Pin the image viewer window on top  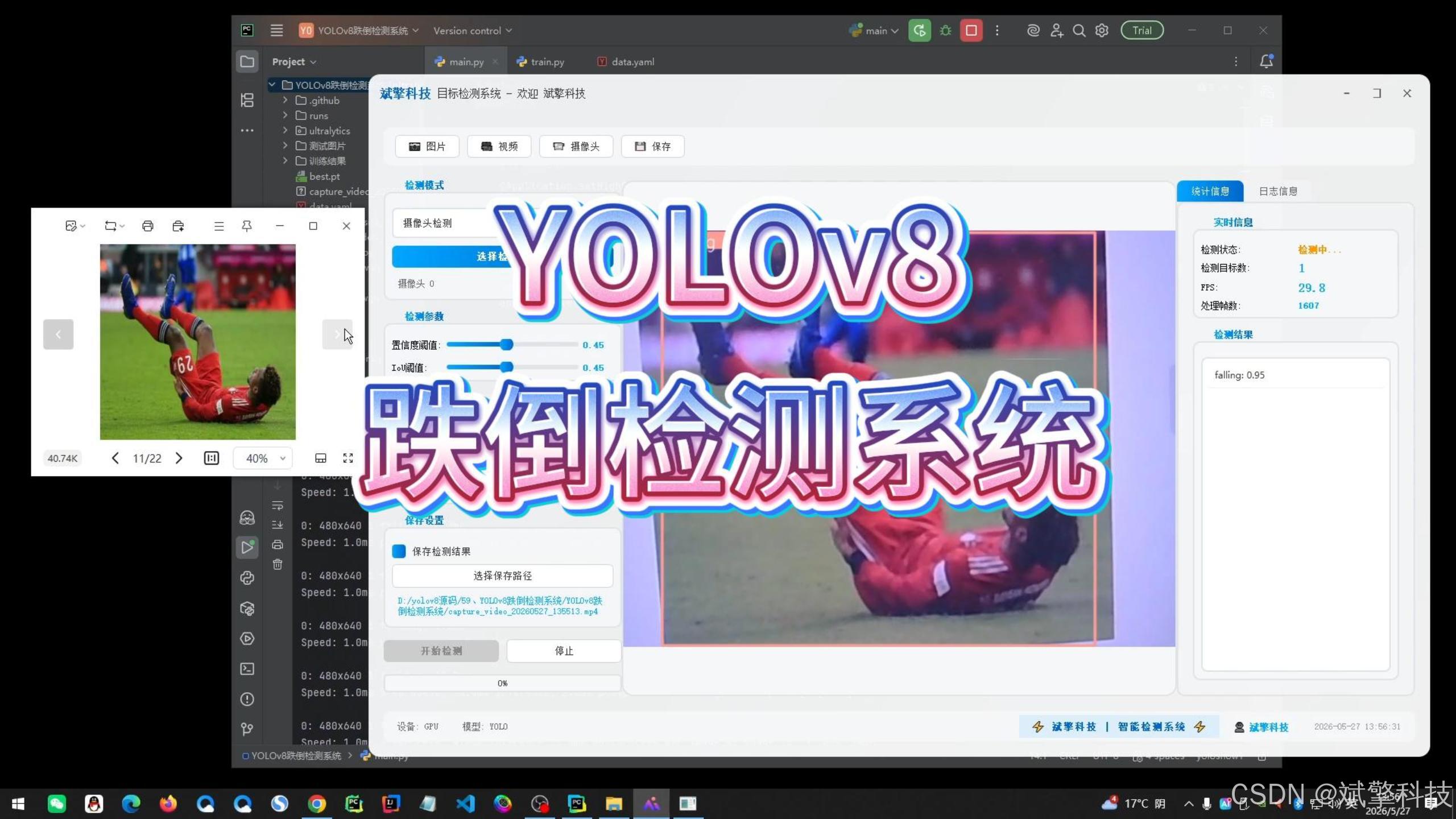[x=247, y=226]
